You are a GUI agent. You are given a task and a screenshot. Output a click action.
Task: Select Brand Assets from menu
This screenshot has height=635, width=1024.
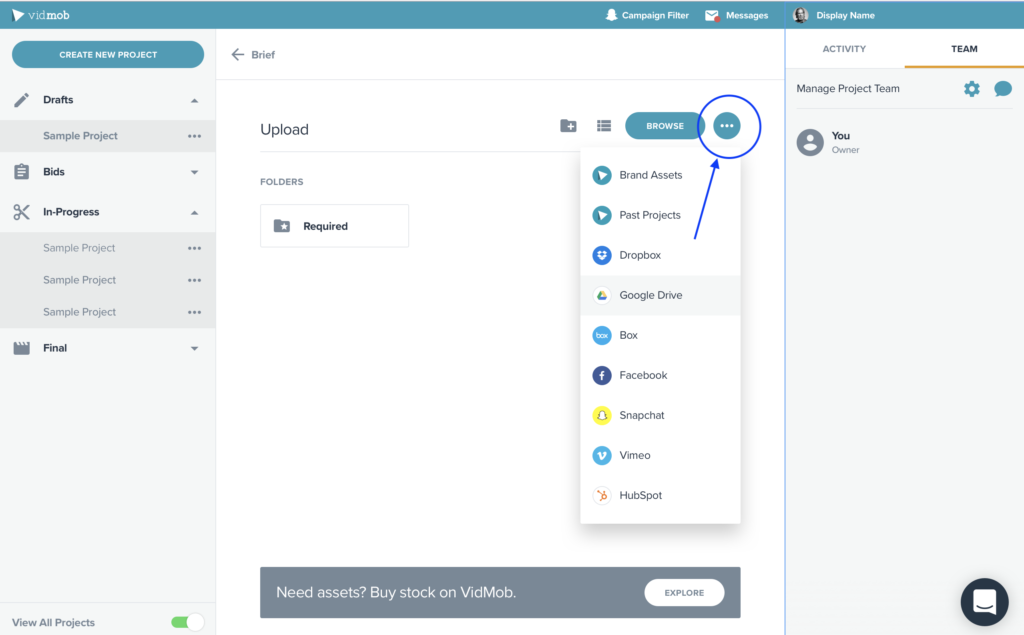pyautogui.click(x=660, y=175)
